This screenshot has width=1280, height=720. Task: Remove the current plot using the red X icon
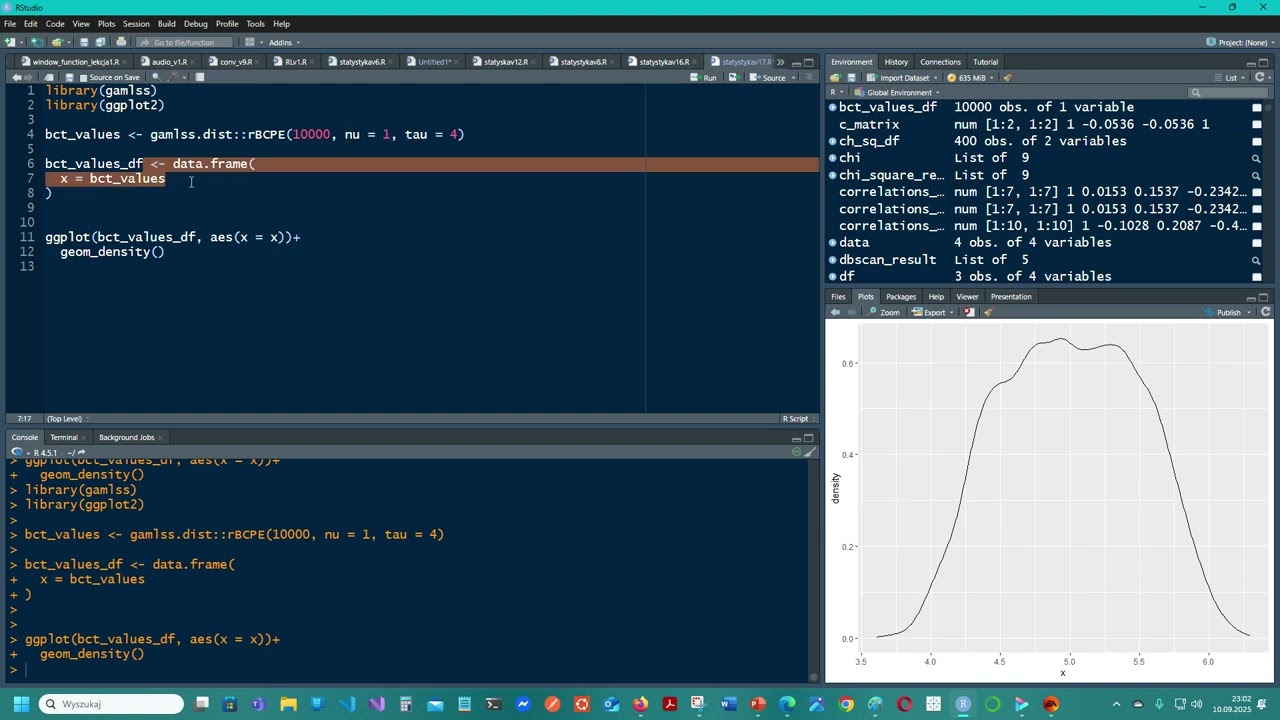pyautogui.click(x=969, y=312)
